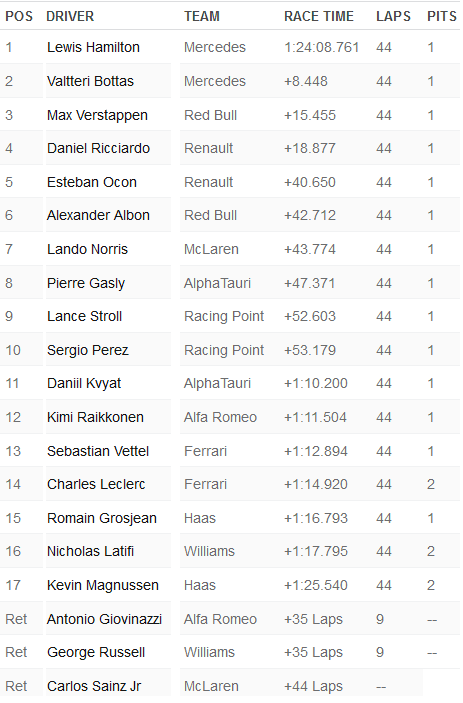463x703 pixels.
Task: Click the AlphaTauri team for Pierre Gasly
Action: [217, 283]
